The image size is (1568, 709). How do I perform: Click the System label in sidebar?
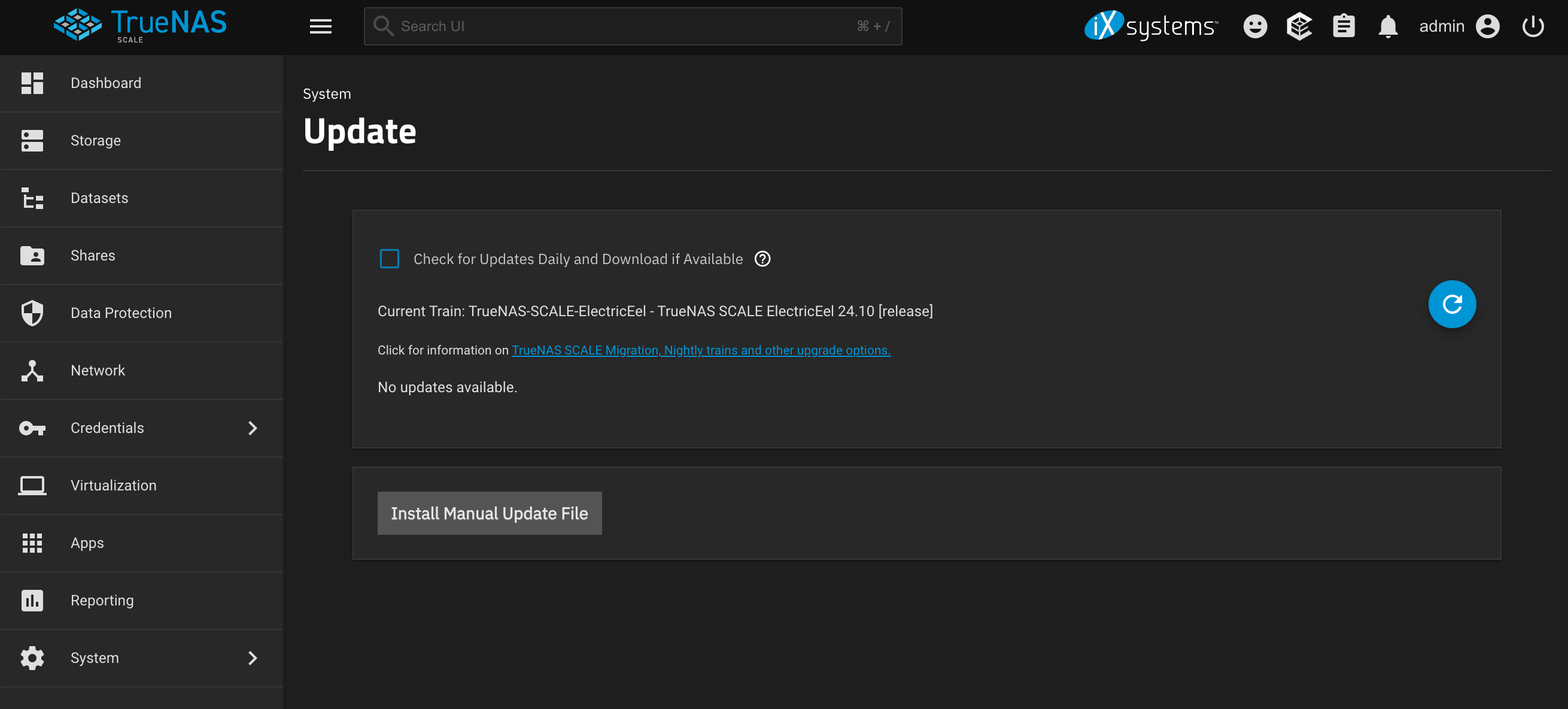[95, 658]
